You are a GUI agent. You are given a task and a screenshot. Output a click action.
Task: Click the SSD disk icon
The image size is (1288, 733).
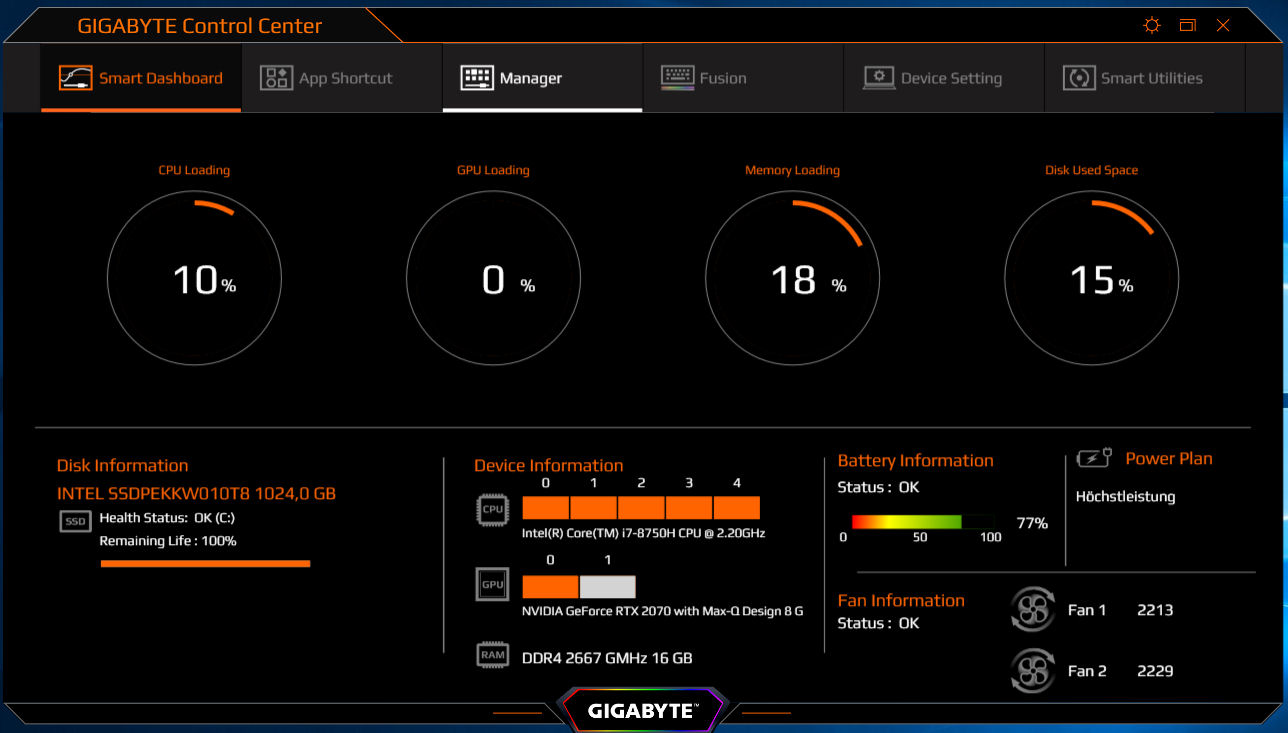tap(76, 521)
